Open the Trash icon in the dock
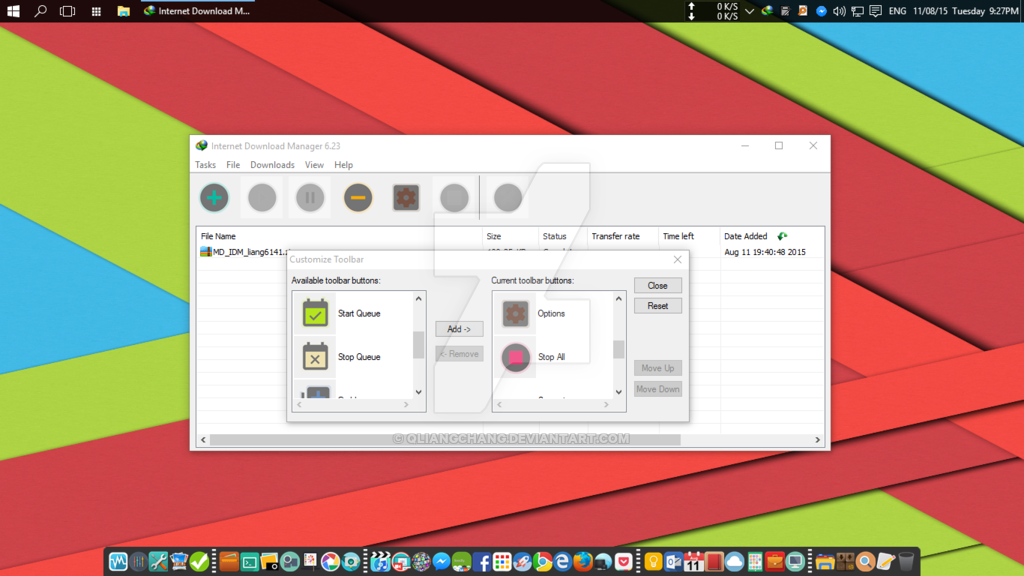This screenshot has width=1024, height=576. point(906,562)
